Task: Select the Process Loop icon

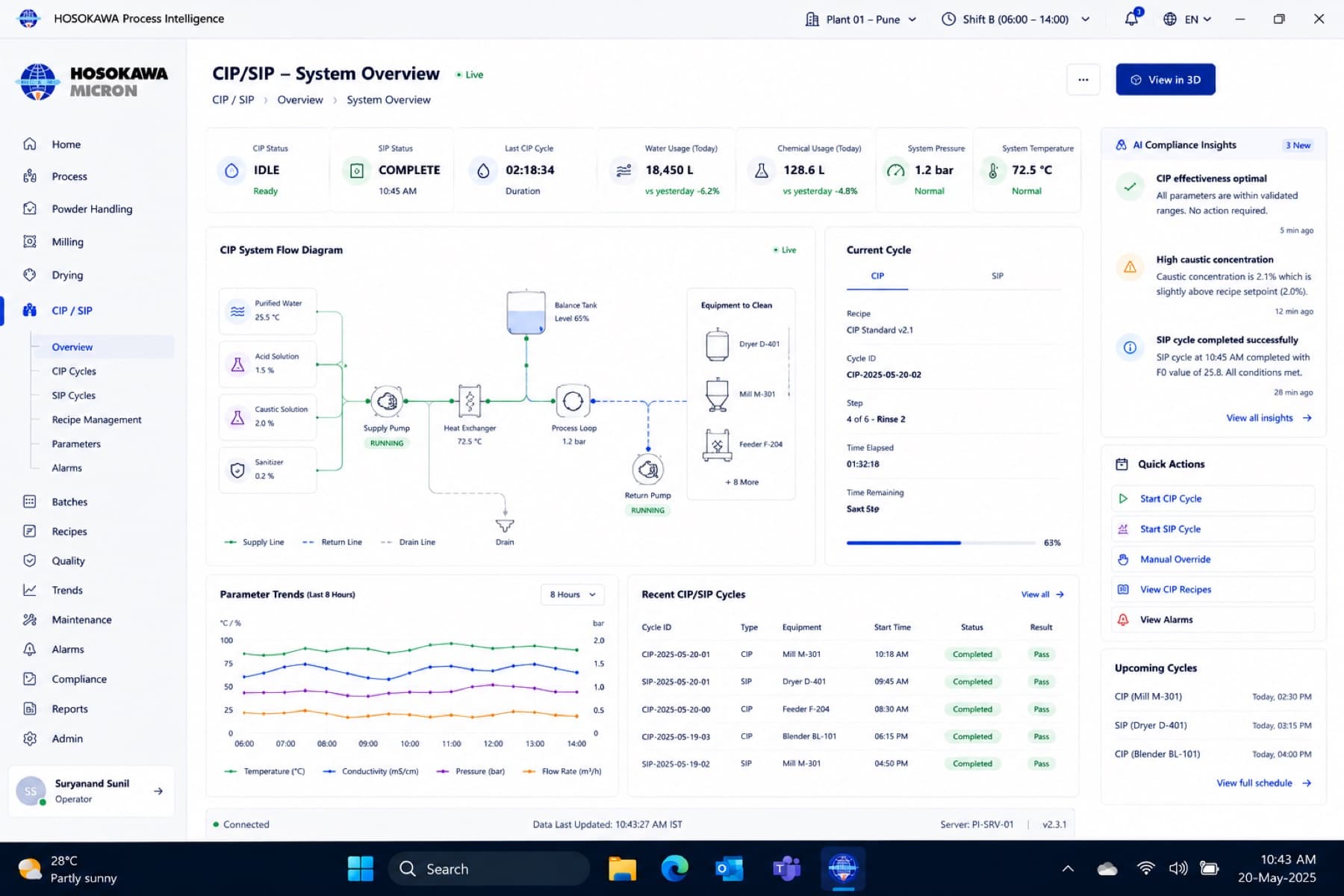Action: pos(573,402)
